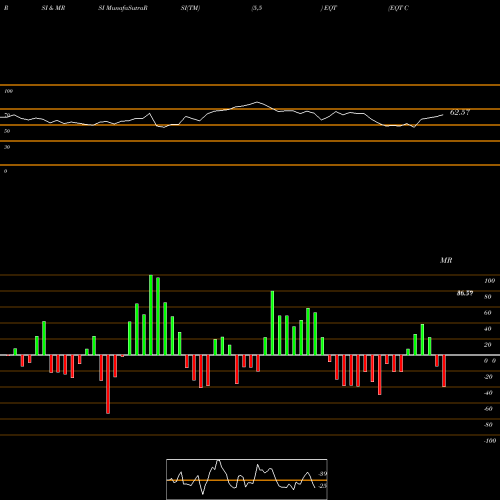Click the 'MR' label above the histogram
This screenshot has width=500, height=500.
tap(446, 260)
